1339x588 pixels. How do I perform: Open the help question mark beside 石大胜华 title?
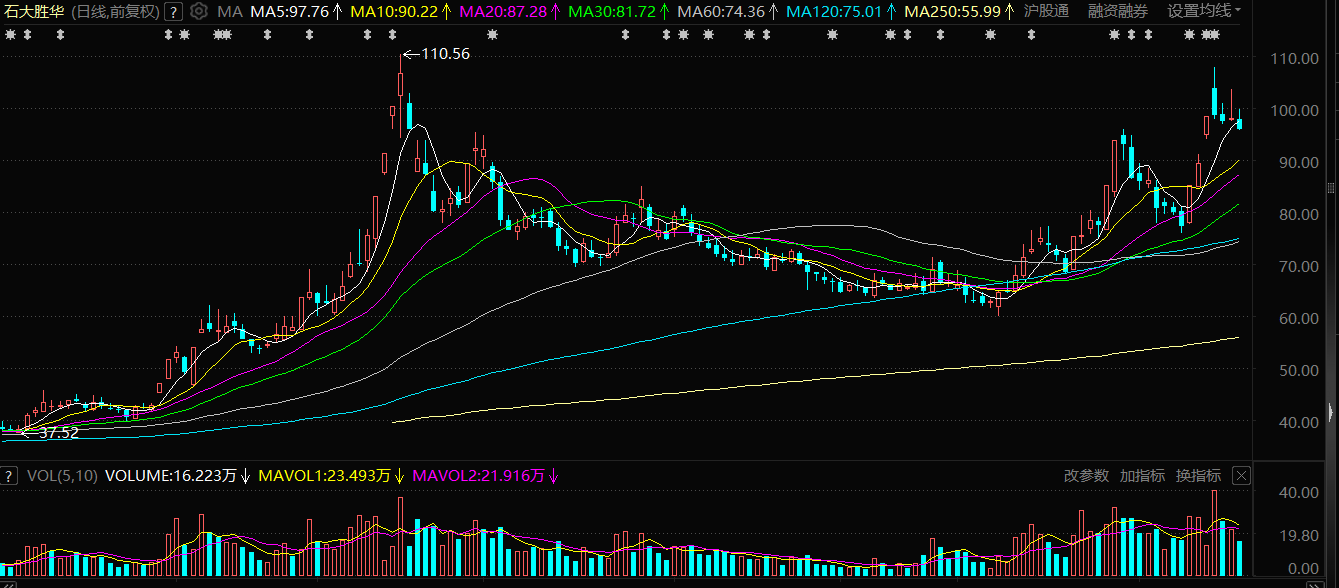pos(173,12)
